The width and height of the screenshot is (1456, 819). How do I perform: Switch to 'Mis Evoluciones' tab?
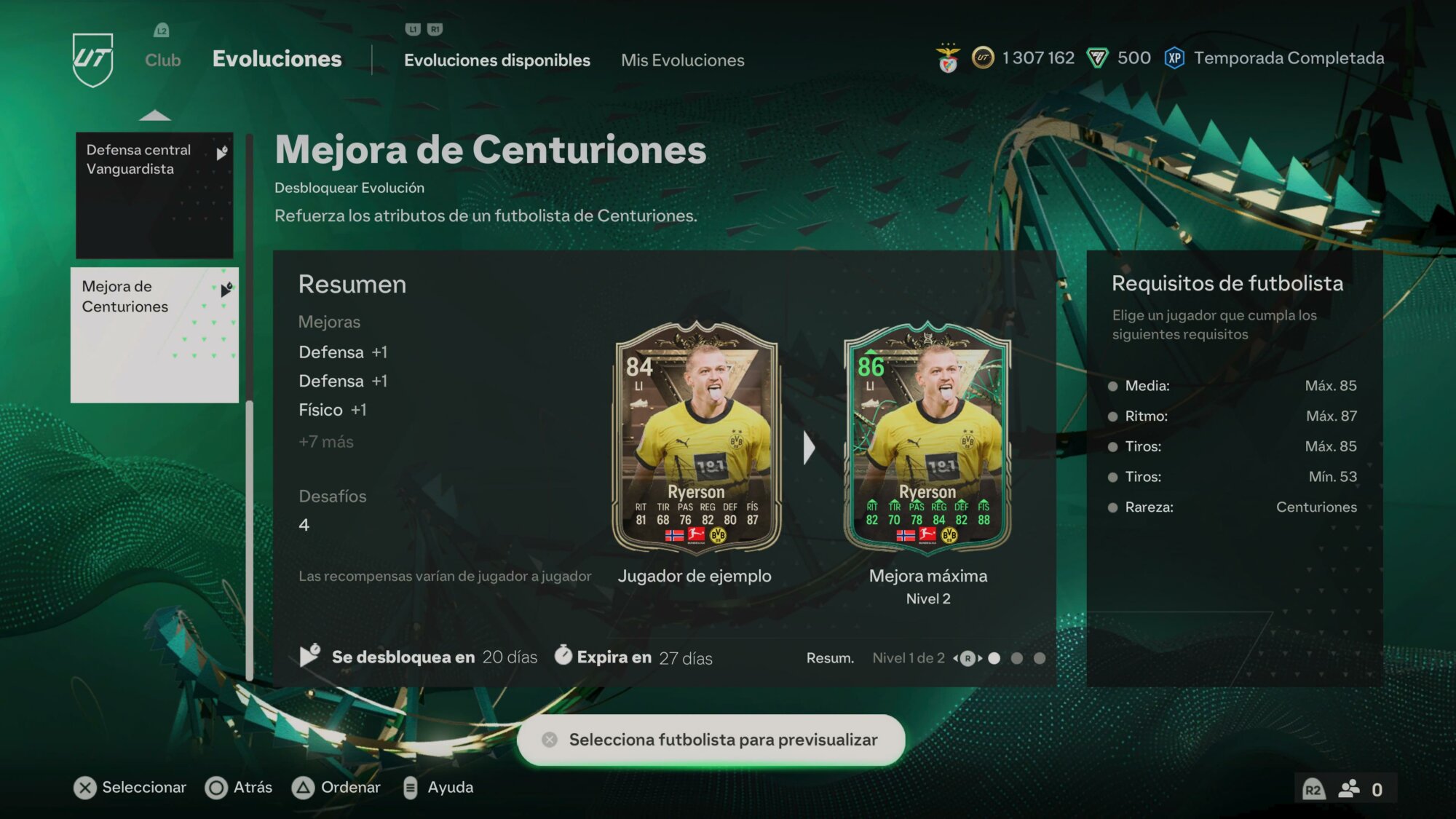(x=682, y=60)
